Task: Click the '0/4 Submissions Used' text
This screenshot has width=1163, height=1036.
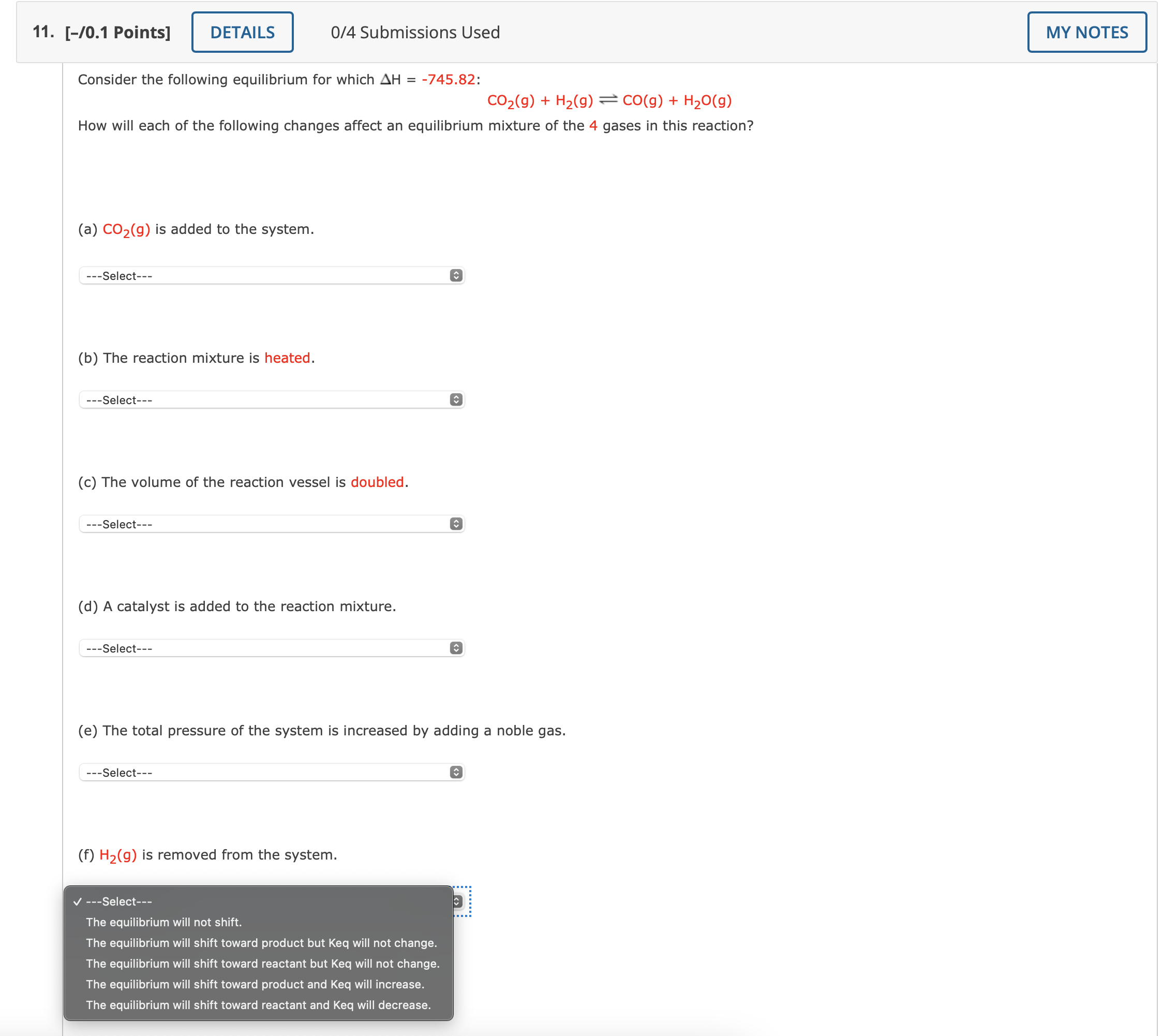Action: pos(415,33)
